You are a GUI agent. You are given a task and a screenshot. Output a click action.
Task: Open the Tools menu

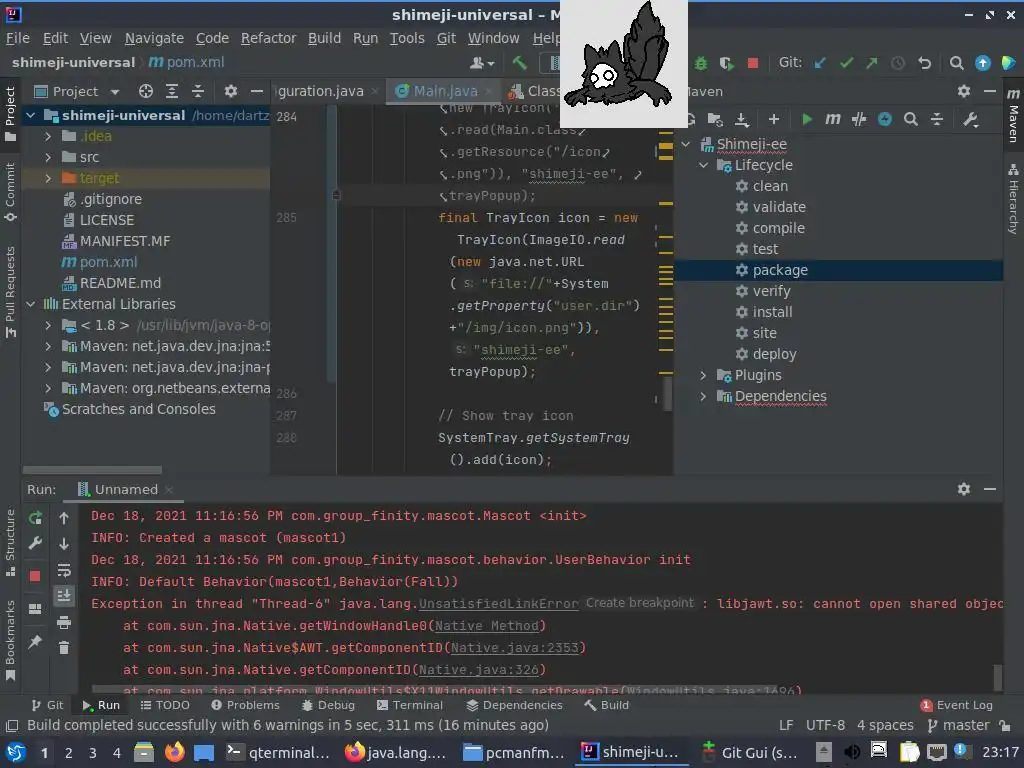407,39
